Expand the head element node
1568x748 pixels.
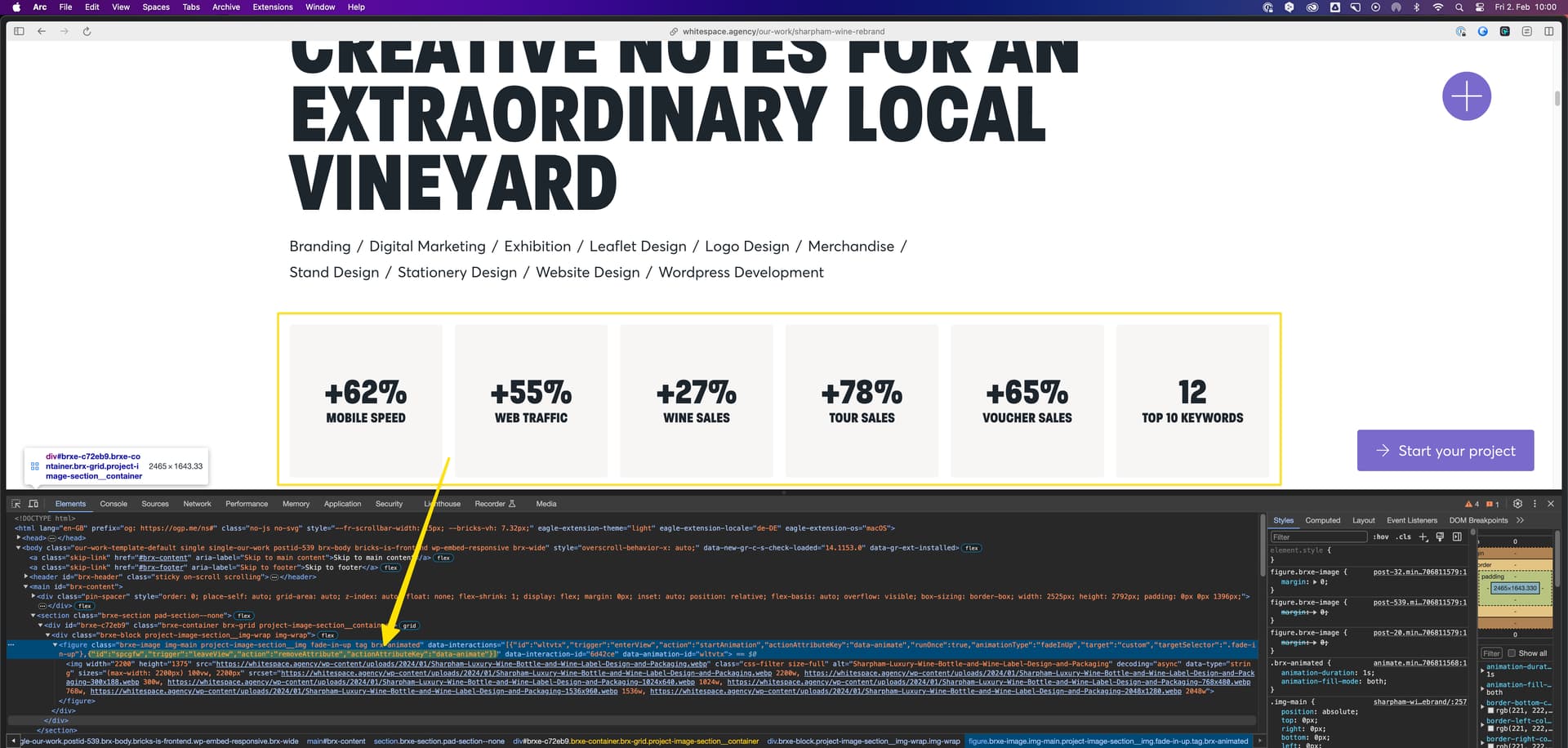pyautogui.click(x=19, y=538)
